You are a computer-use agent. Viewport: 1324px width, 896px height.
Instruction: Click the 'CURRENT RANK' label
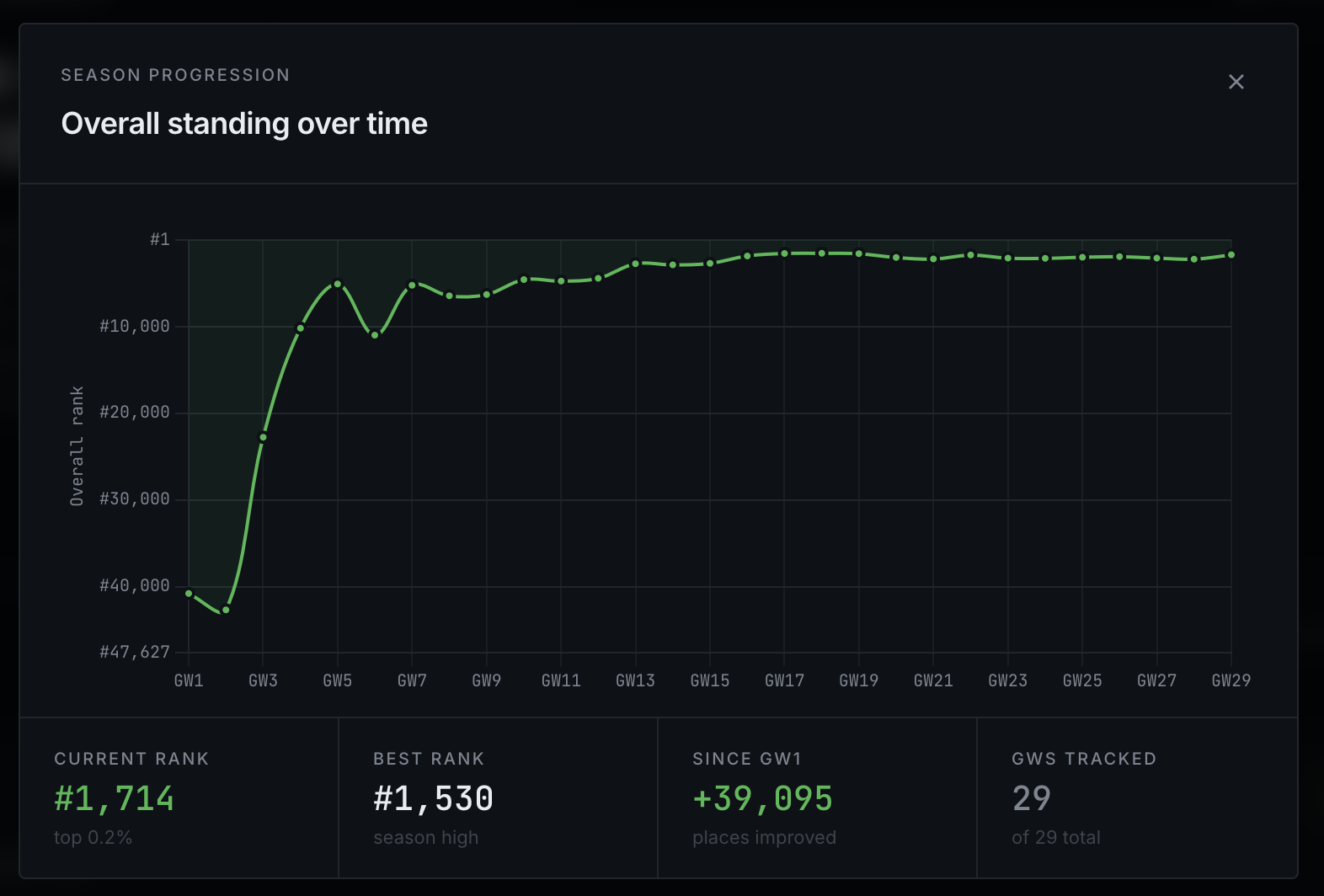pos(131,759)
